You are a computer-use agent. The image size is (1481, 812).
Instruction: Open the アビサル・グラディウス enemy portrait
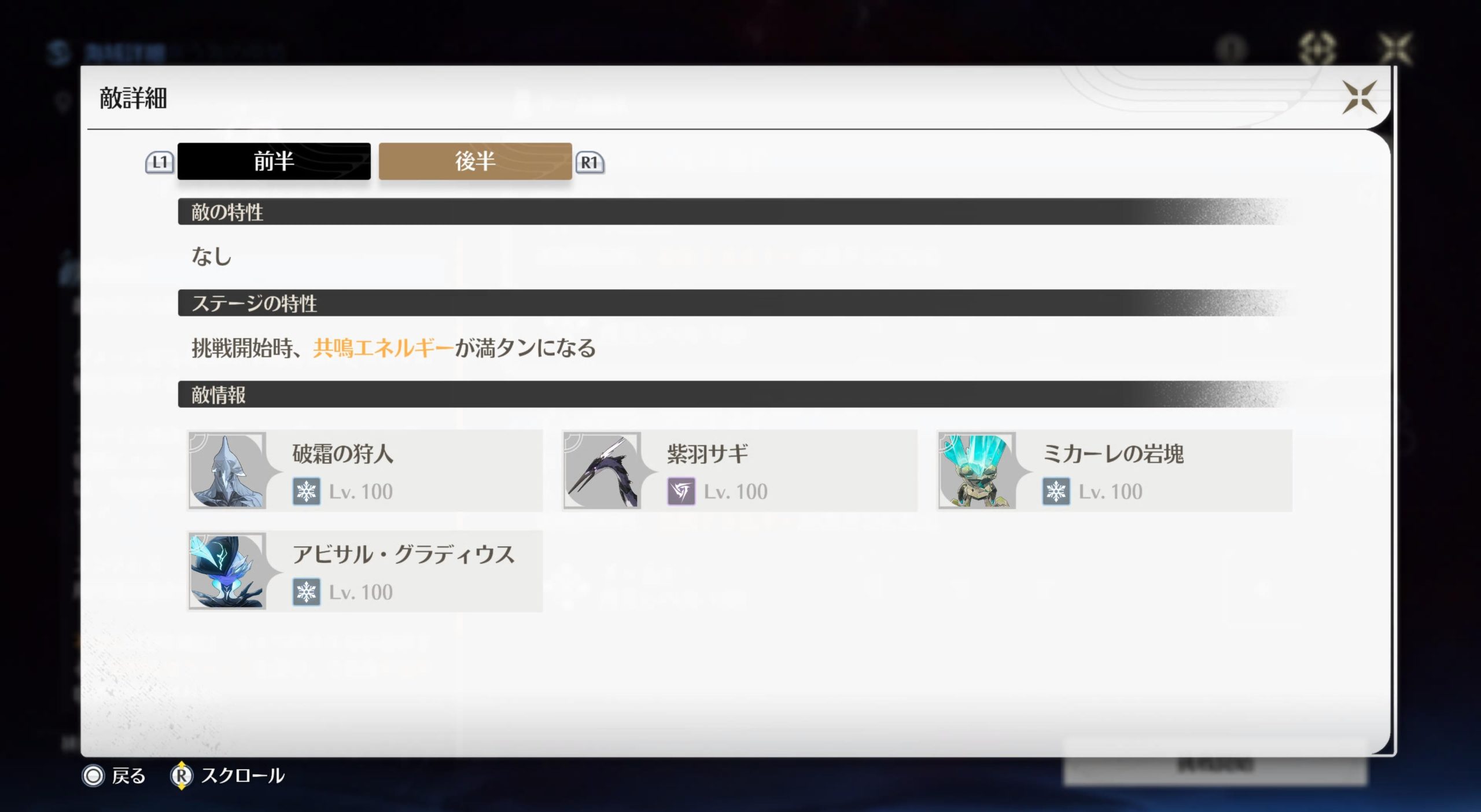(227, 571)
